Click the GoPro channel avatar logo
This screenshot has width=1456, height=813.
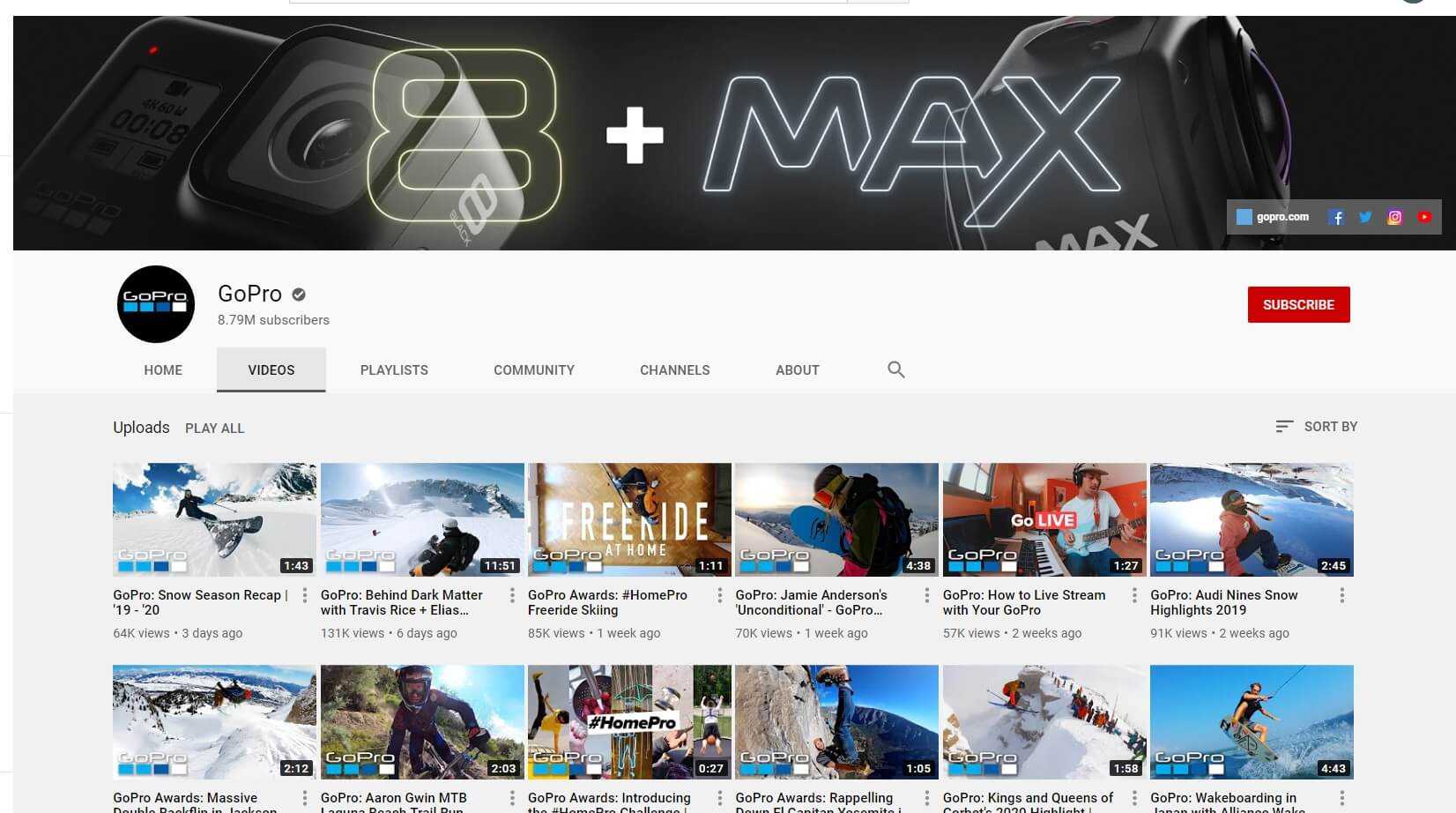(x=156, y=304)
